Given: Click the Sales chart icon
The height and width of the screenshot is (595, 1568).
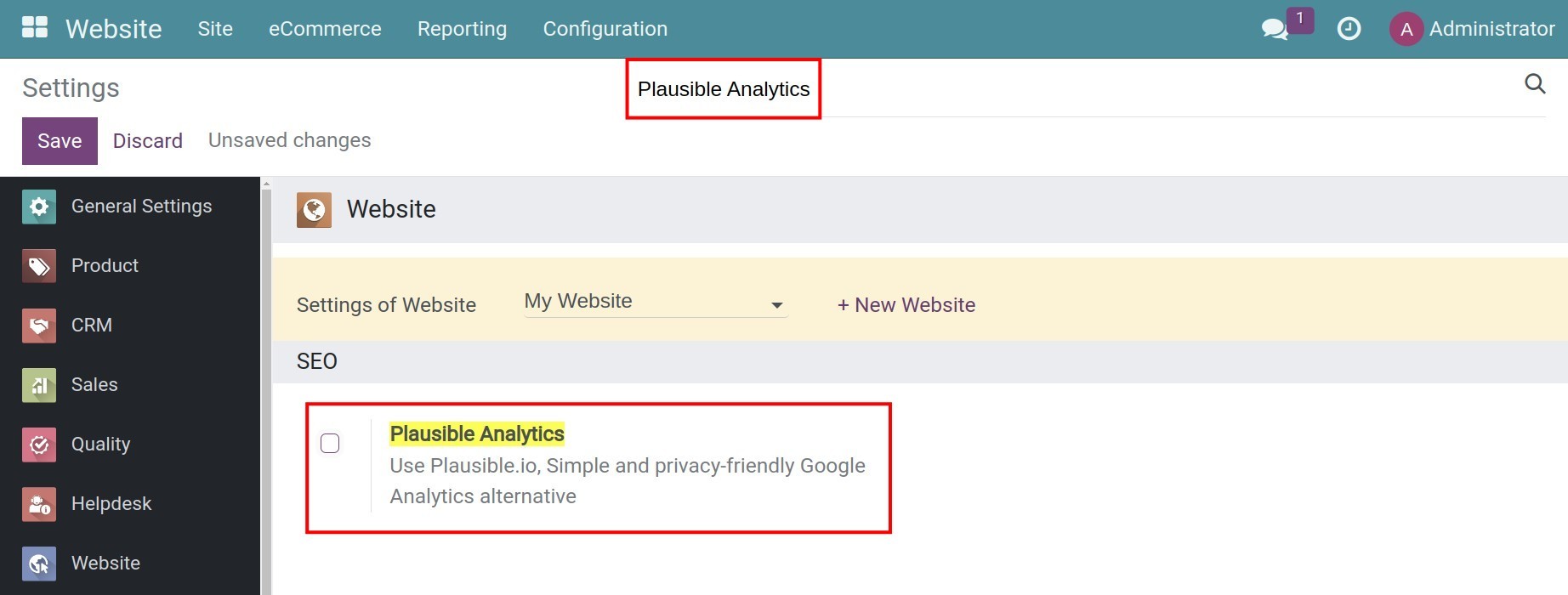Looking at the screenshot, I should click(39, 385).
